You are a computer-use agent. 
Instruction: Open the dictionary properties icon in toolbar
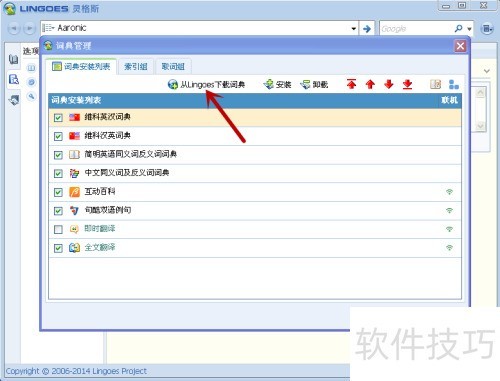(435, 84)
